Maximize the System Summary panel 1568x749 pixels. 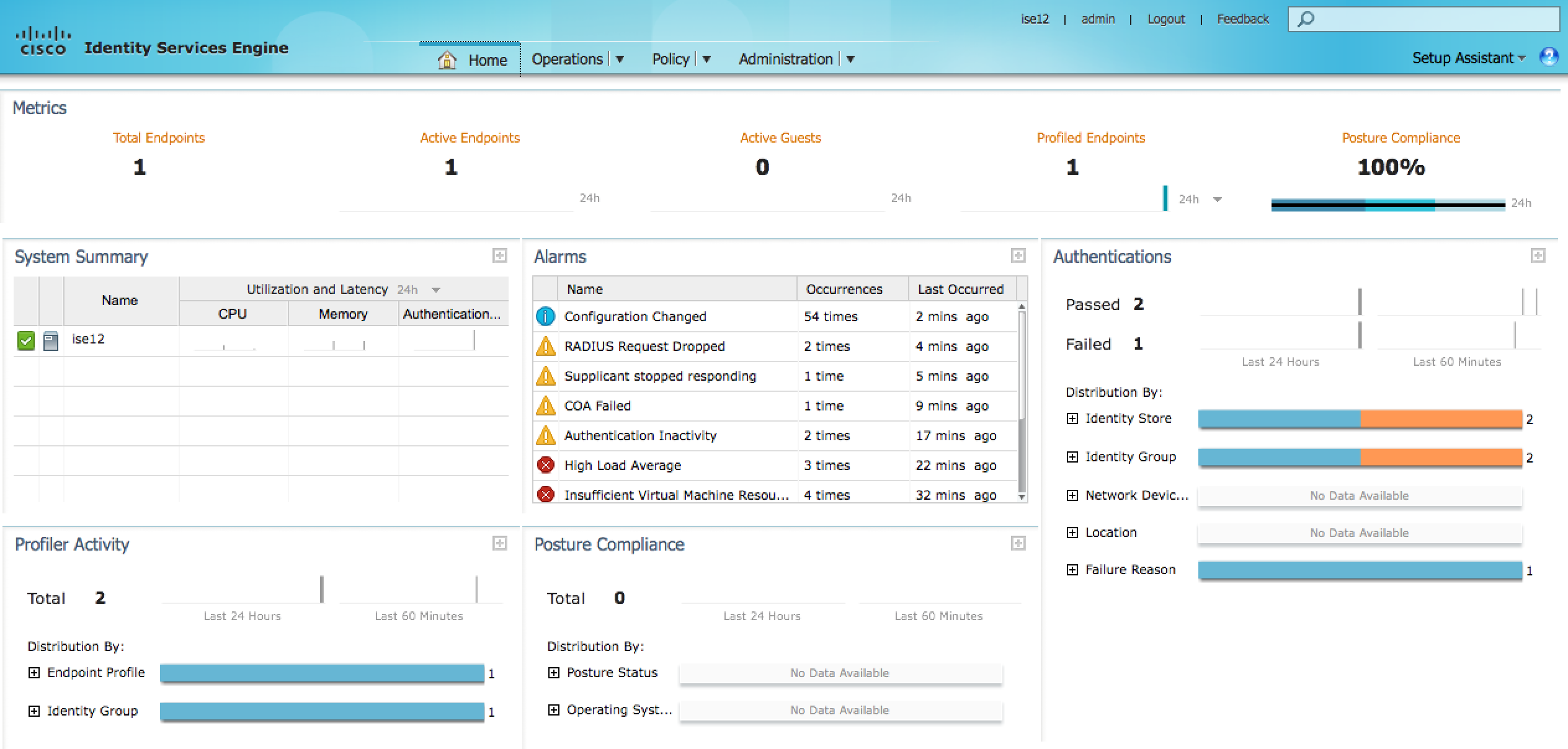point(499,255)
